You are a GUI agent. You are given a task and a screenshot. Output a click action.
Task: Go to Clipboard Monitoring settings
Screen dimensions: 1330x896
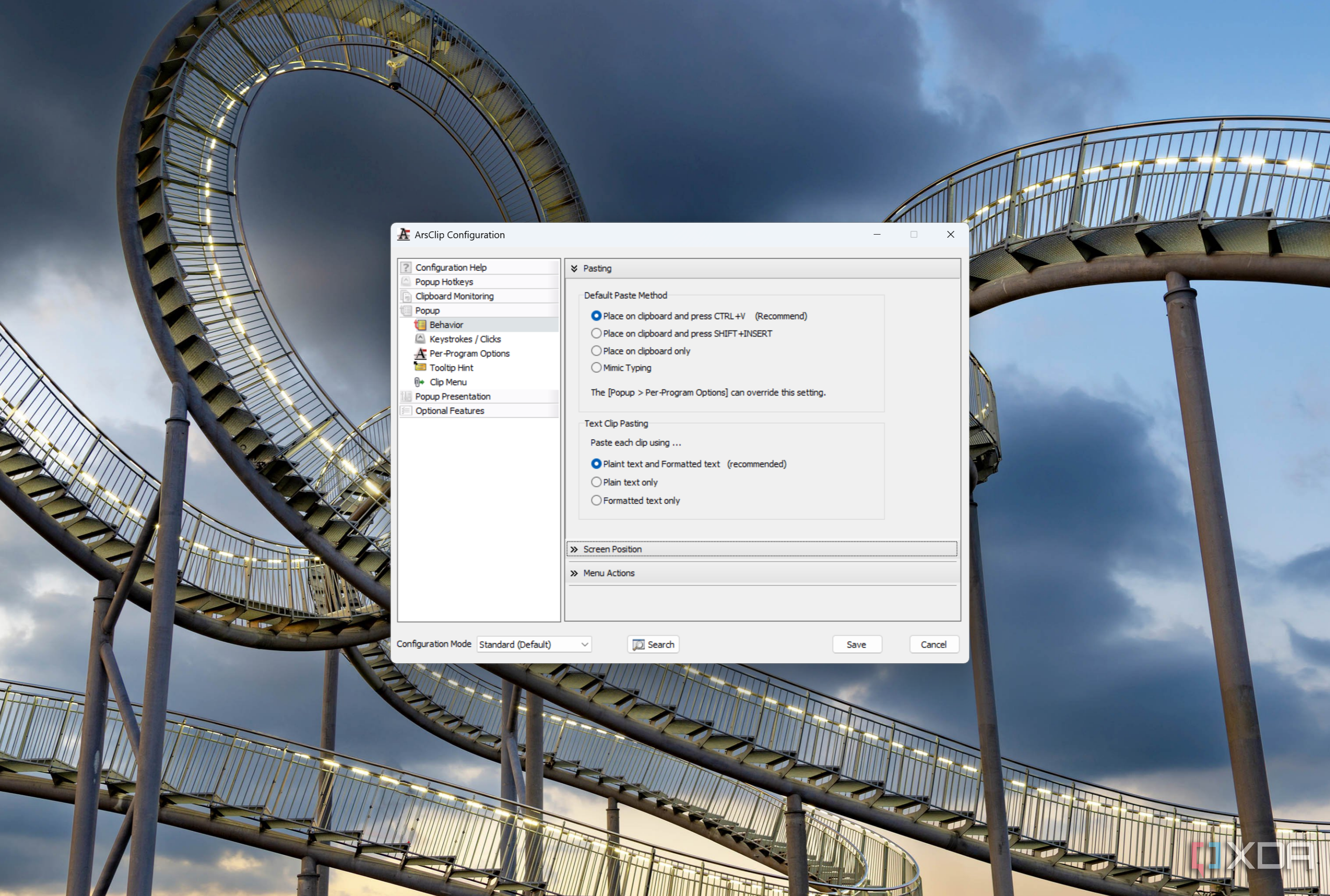(454, 296)
